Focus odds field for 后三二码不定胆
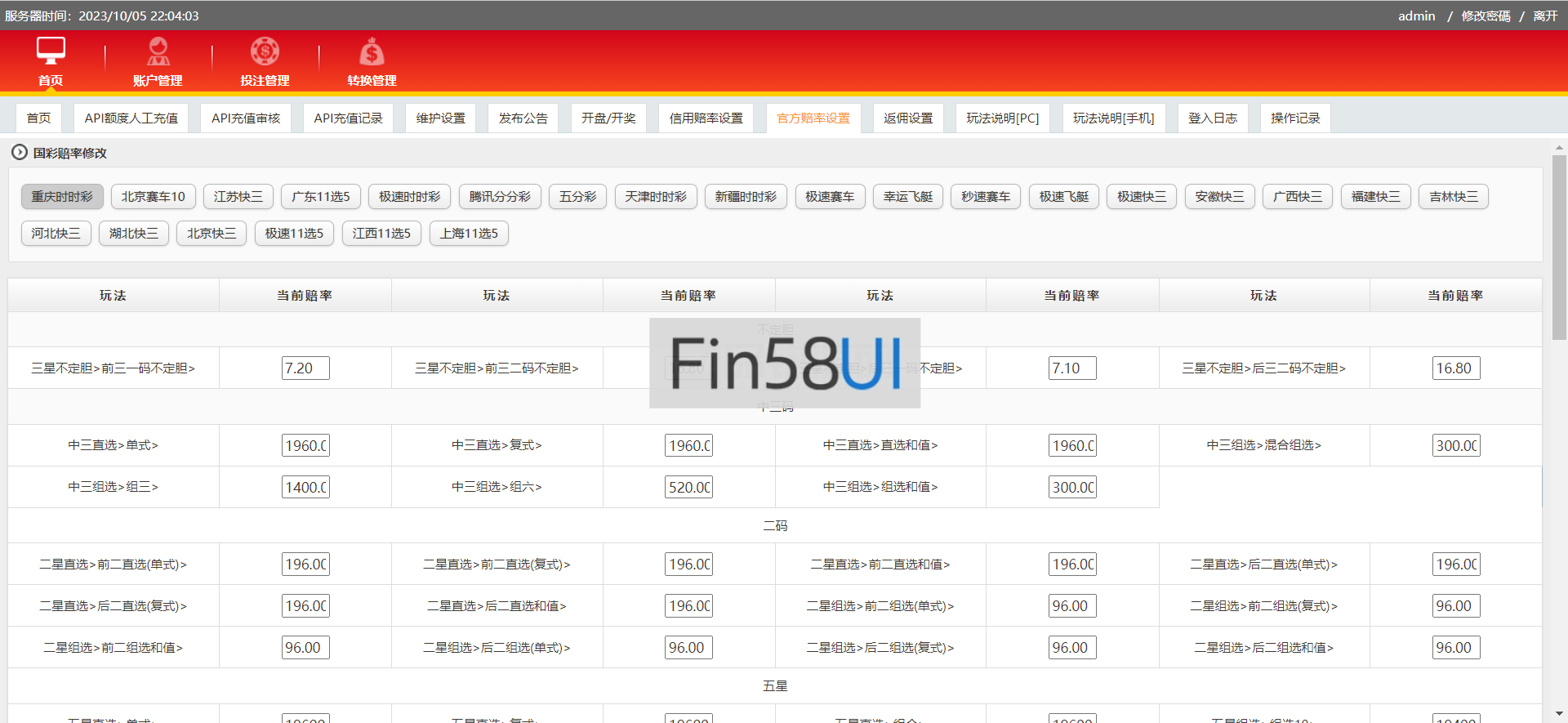This screenshot has height=723, width=1568. [1455, 368]
